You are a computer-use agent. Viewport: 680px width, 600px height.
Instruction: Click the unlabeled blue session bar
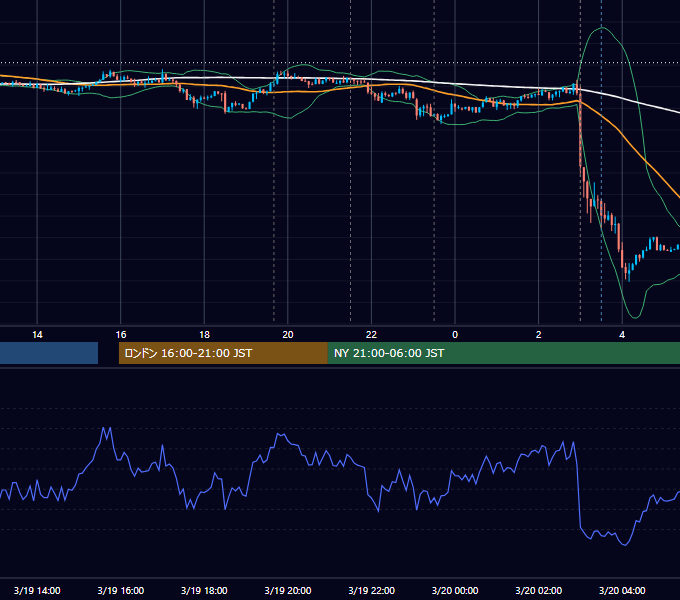tap(49, 353)
